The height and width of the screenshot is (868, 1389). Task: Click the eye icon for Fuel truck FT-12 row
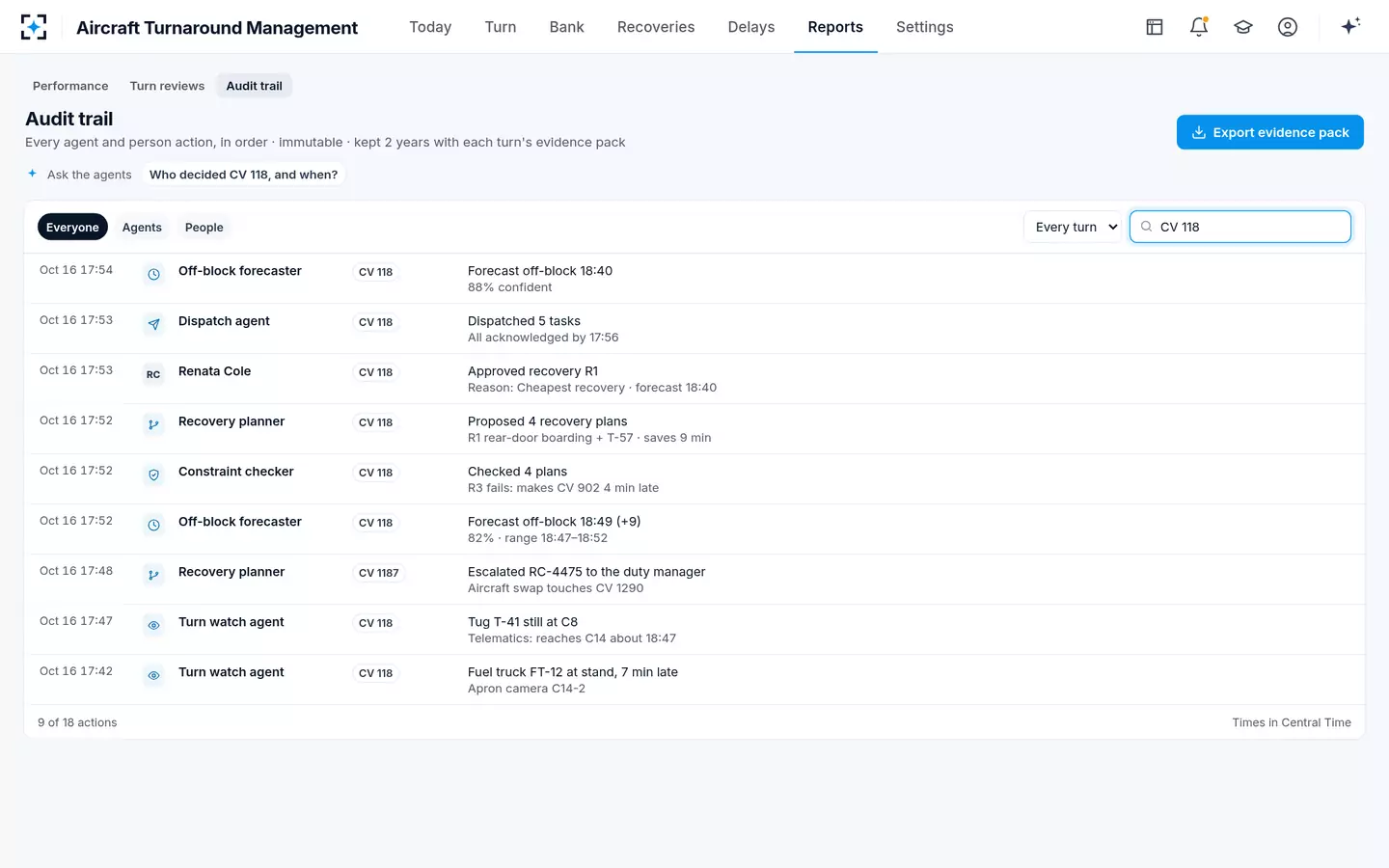[x=153, y=676]
